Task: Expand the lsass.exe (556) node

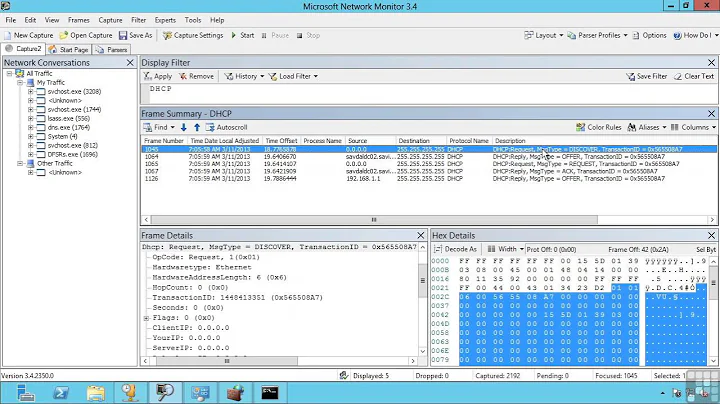Action: point(31,118)
